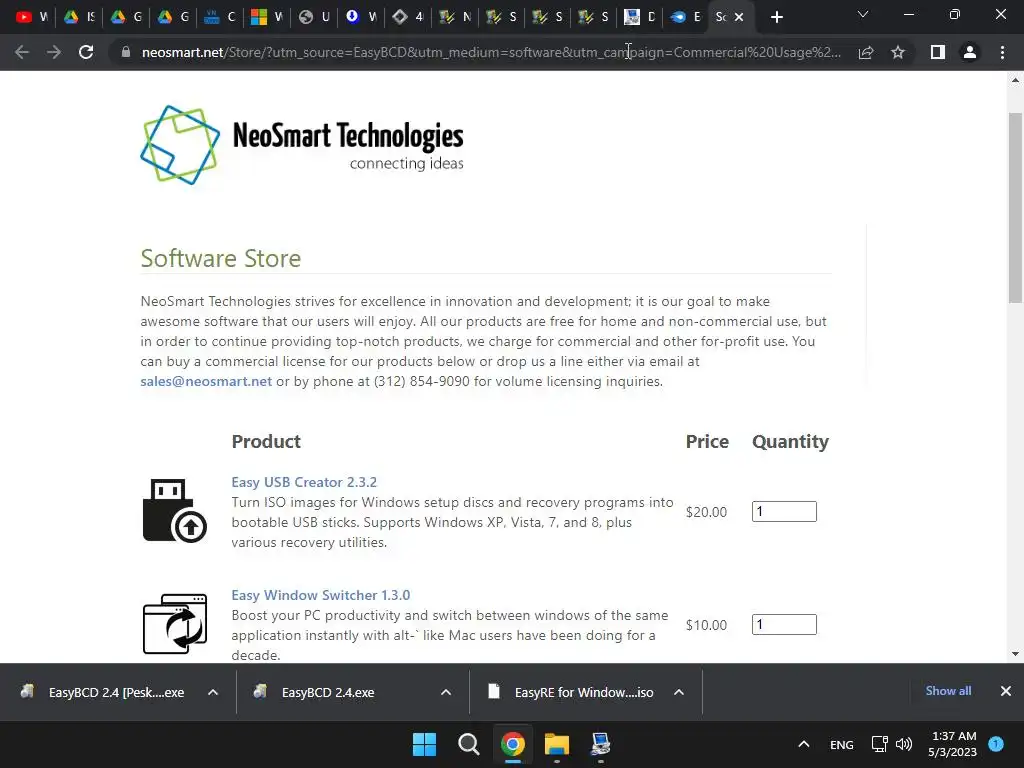Open File Explorer from the taskbar

[x=556, y=744]
